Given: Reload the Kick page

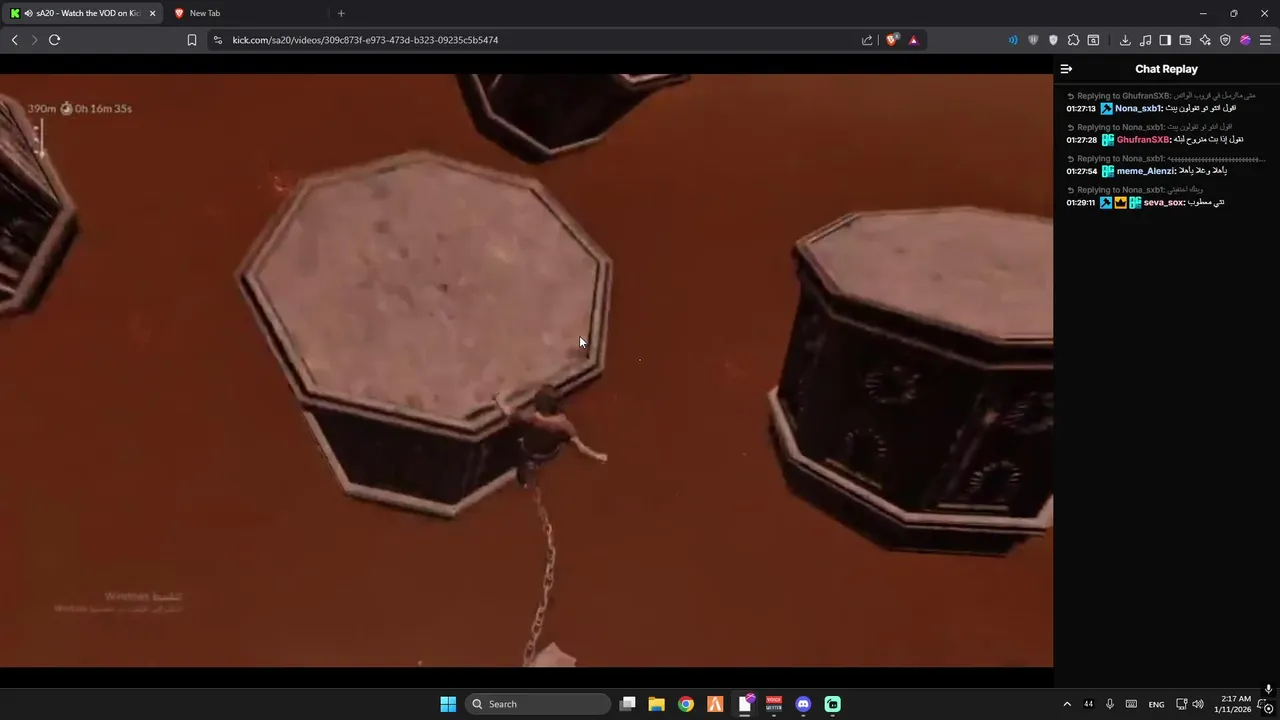Looking at the screenshot, I should (54, 40).
